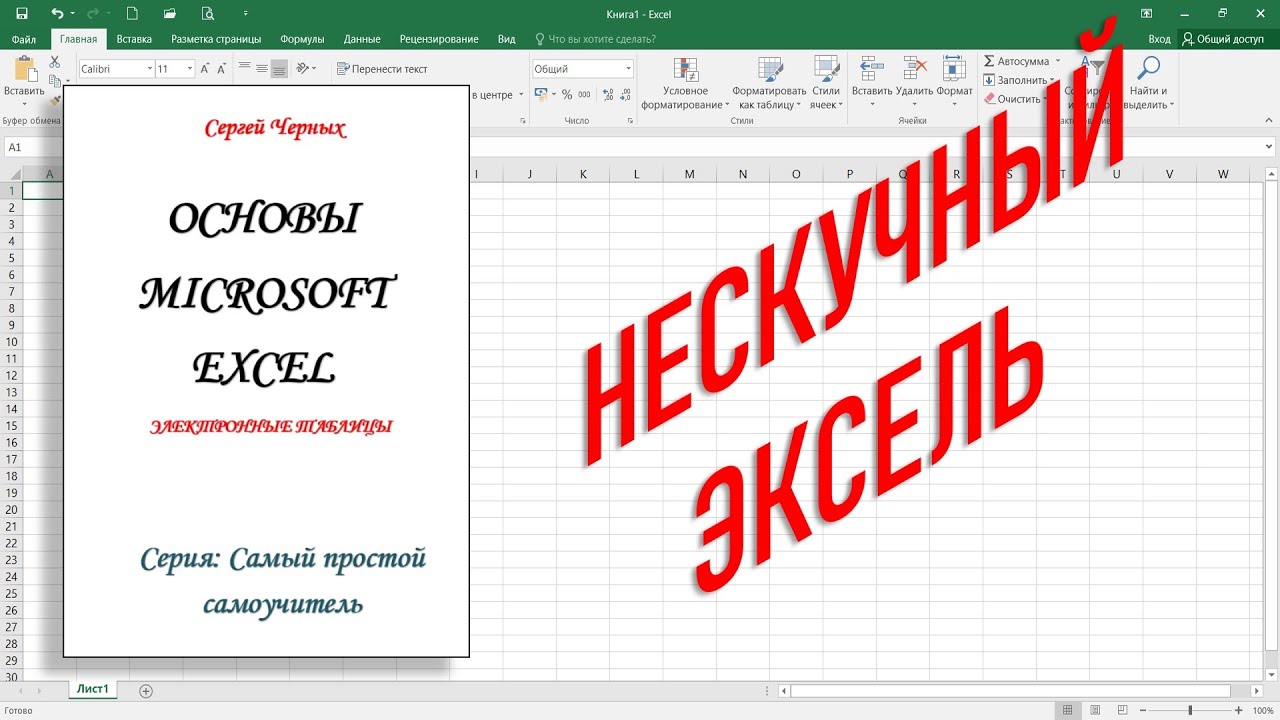Expand the Автосумма dropdown arrow
Screen dimensions: 1280x720
pyautogui.click(x=1057, y=61)
